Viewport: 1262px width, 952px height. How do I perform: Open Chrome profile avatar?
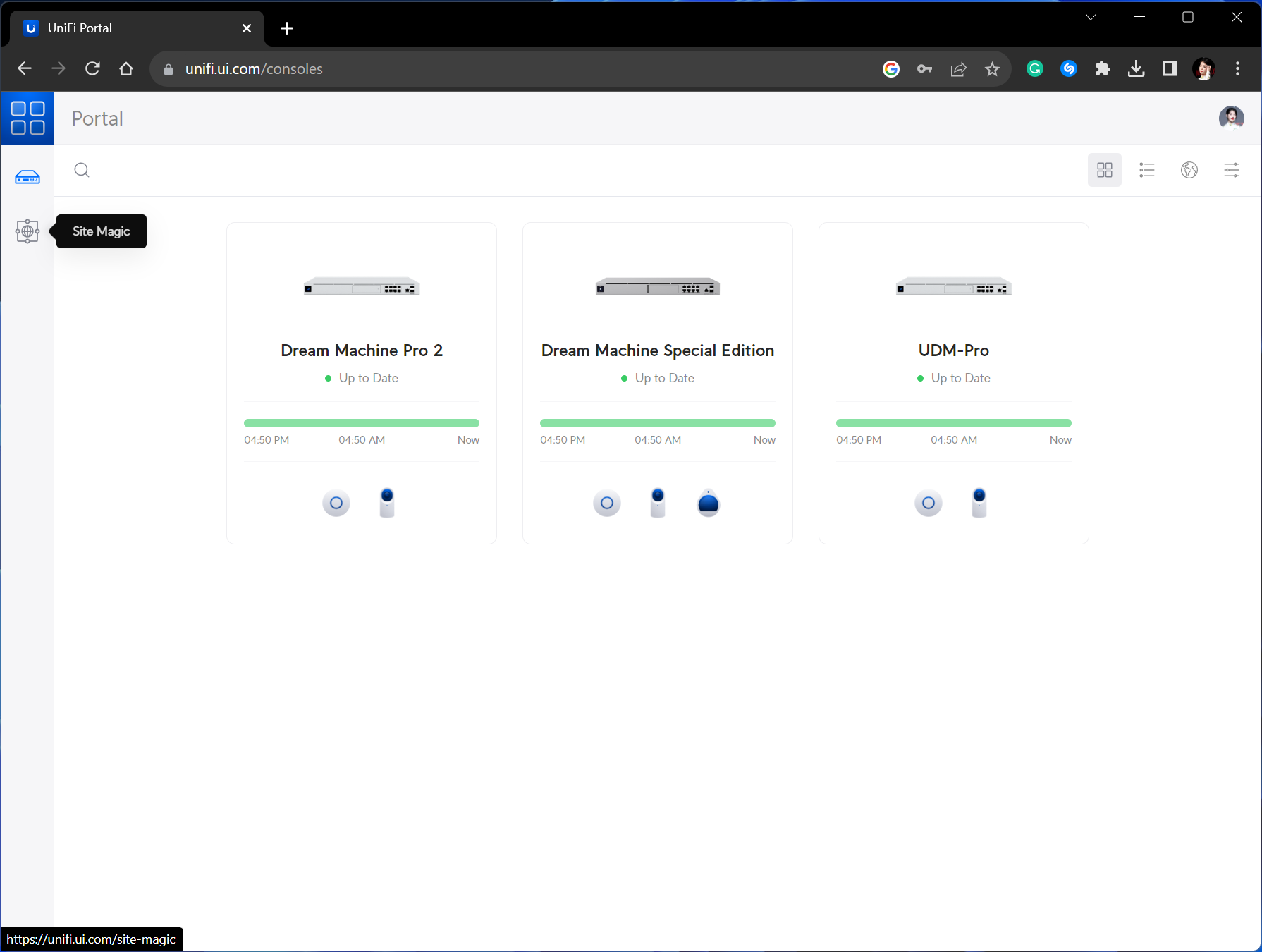tap(1204, 68)
